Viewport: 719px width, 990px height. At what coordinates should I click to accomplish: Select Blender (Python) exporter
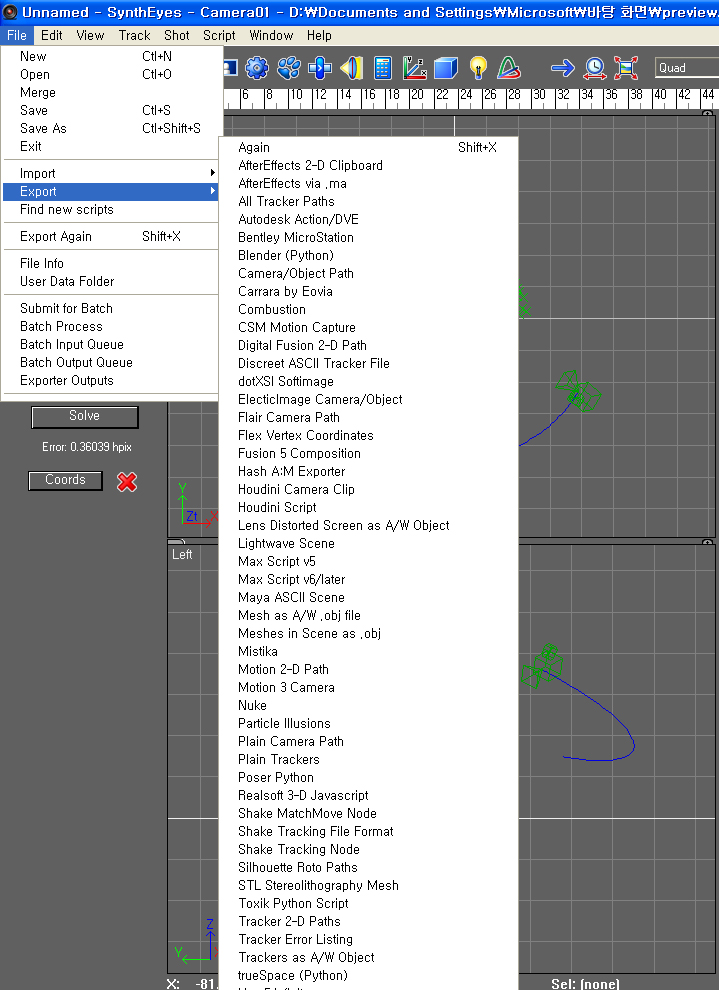[x=368, y=255]
